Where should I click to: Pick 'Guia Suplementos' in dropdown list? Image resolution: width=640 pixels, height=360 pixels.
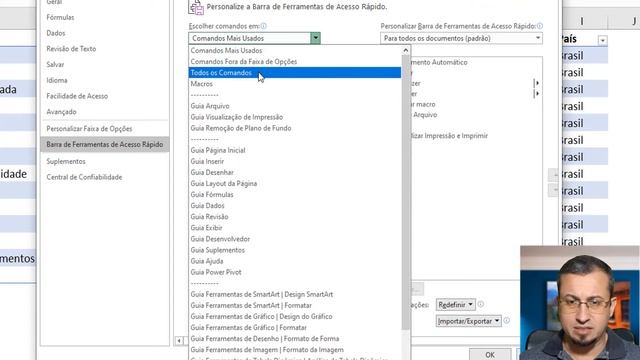click(295, 250)
